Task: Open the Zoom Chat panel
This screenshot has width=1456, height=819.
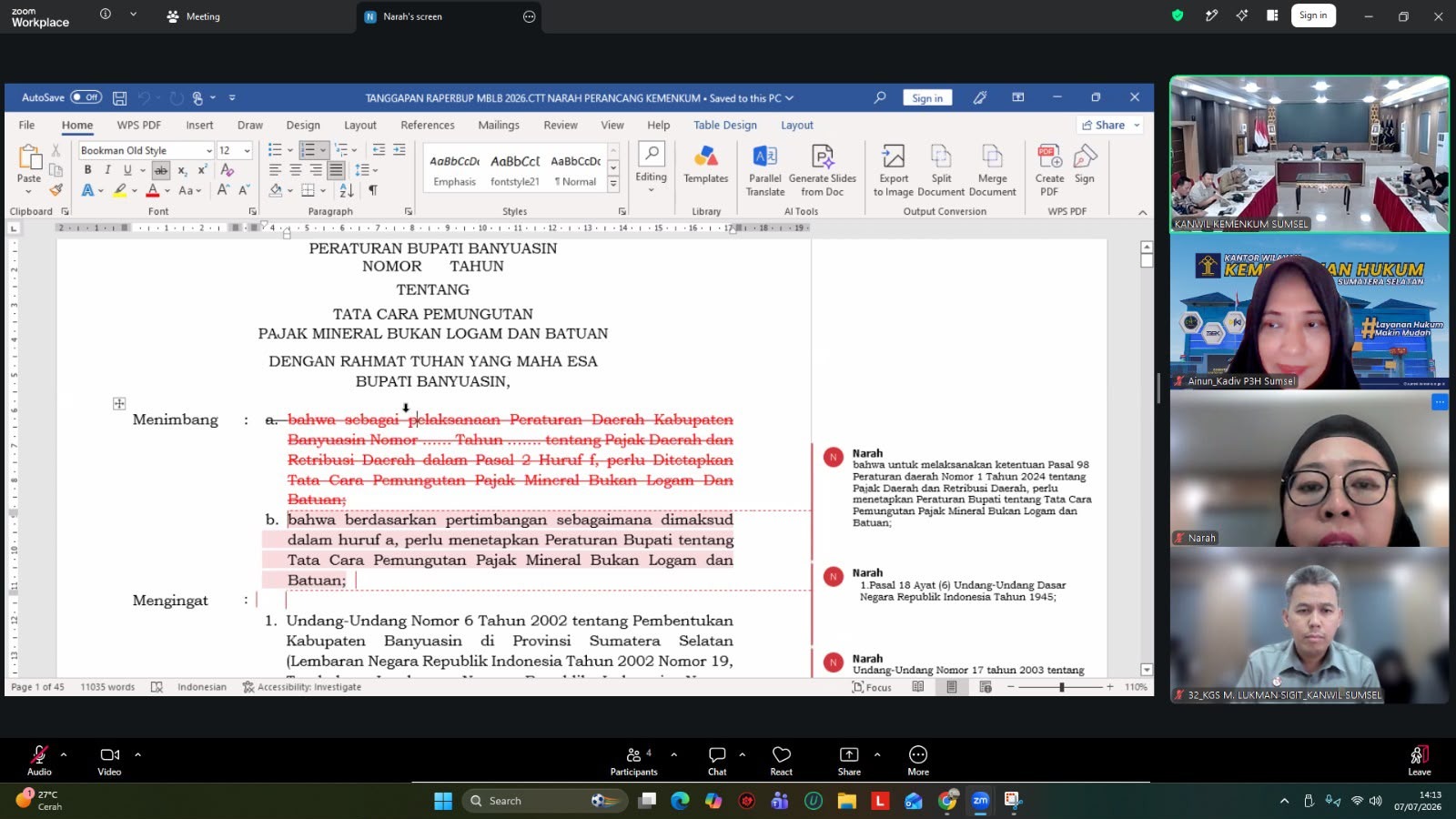Action: pyautogui.click(x=717, y=761)
